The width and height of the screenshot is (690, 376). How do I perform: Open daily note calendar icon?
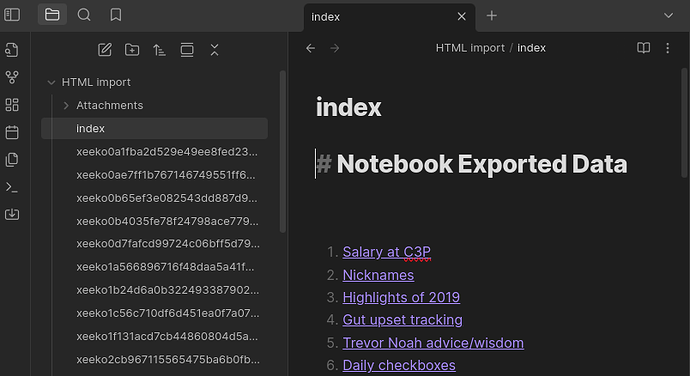pos(12,132)
